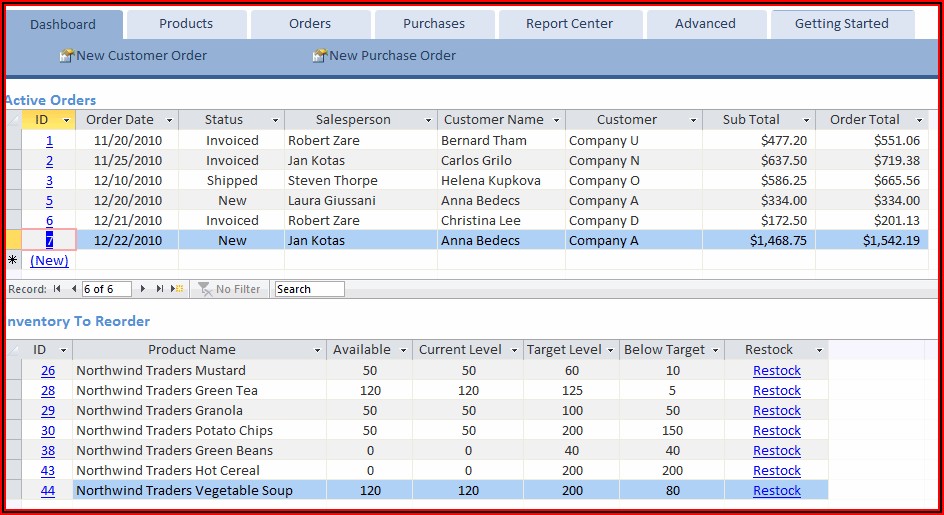Restock Northwind Traders Mustard
Viewport: 944px width, 515px height.
776,371
